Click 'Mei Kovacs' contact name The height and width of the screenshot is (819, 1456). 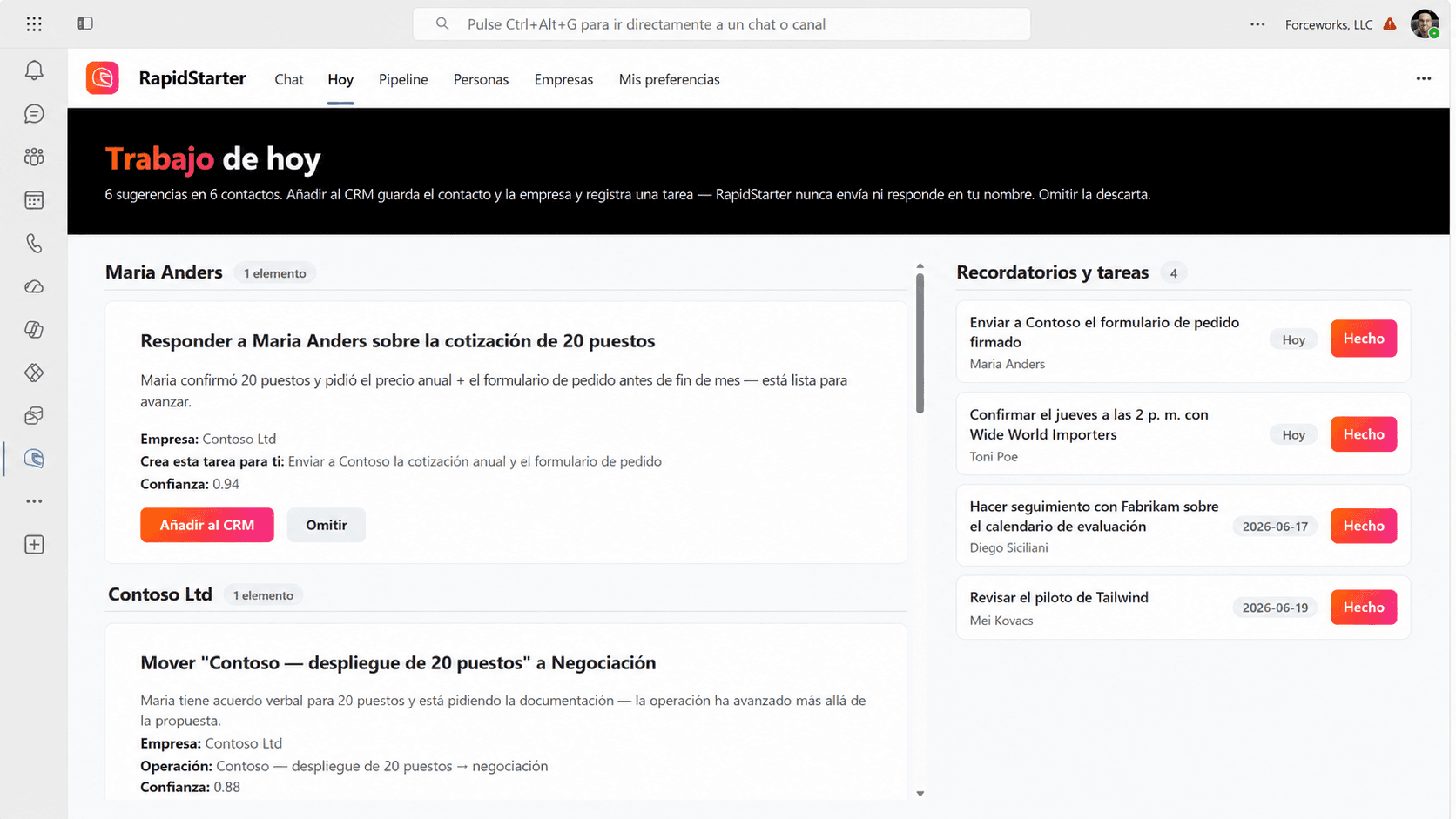(1001, 621)
